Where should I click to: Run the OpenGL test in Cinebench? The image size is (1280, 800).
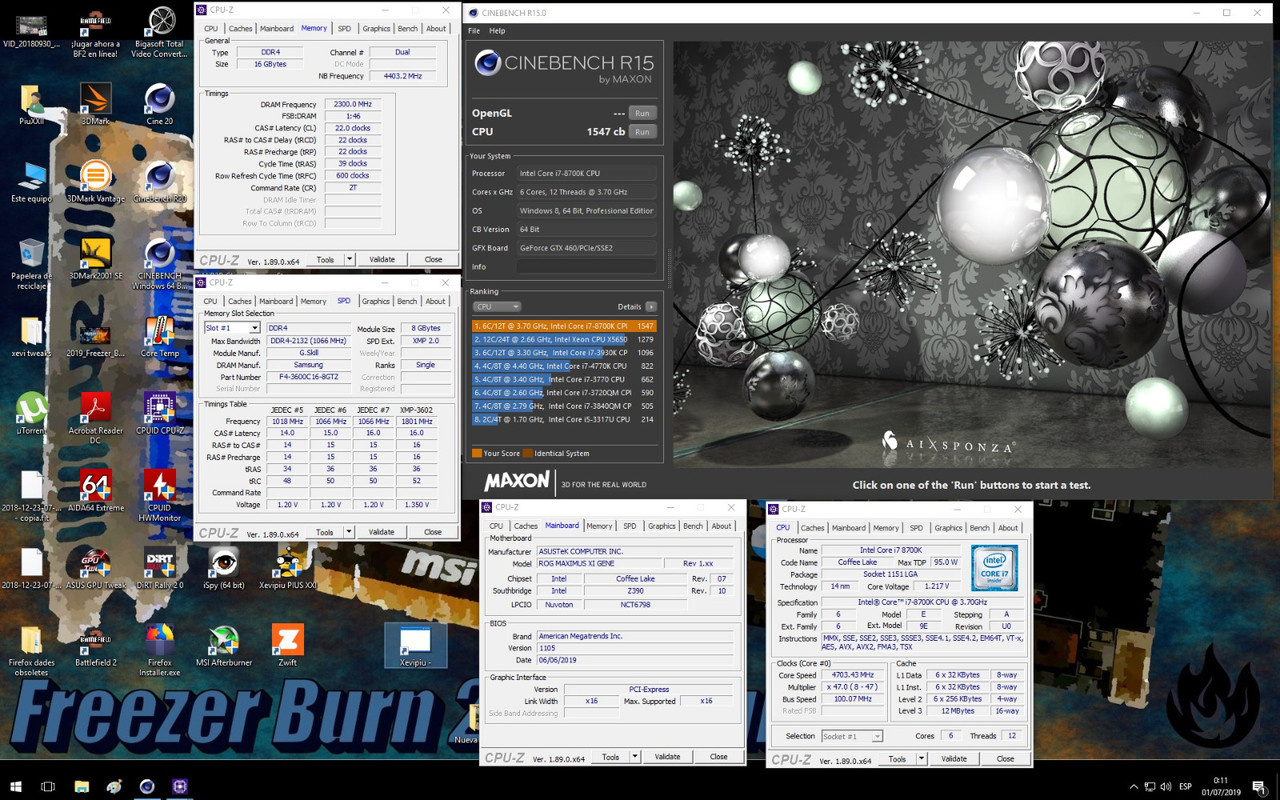[642, 113]
